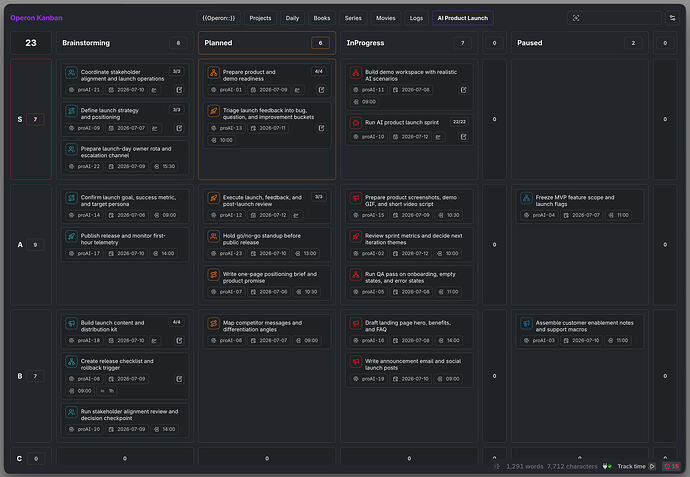
Task: Open note link on Coordinate stakeholder alignment card
Action: click(179, 90)
